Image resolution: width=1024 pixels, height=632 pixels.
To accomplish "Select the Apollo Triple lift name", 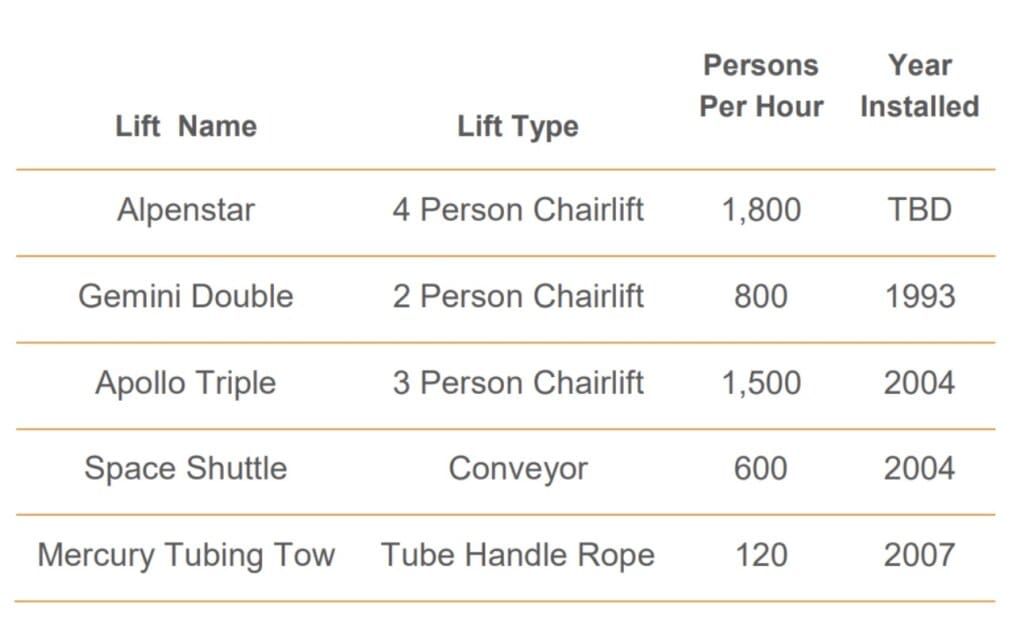I will click(186, 383).
